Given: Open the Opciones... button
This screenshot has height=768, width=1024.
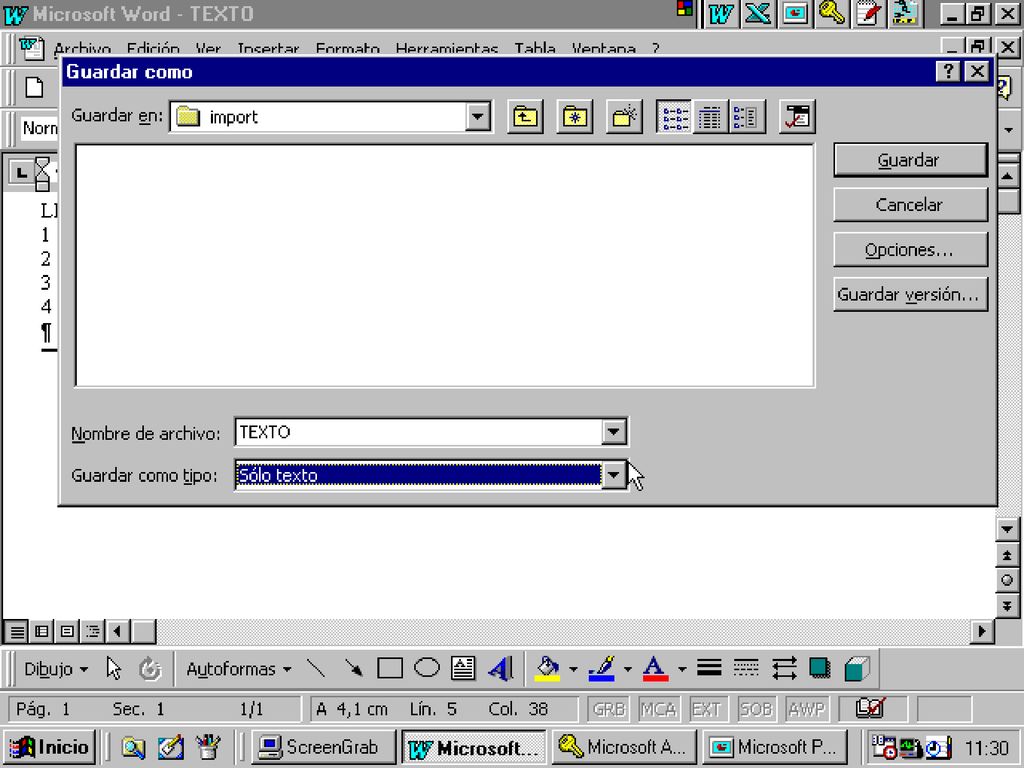Looking at the screenshot, I should (x=910, y=249).
